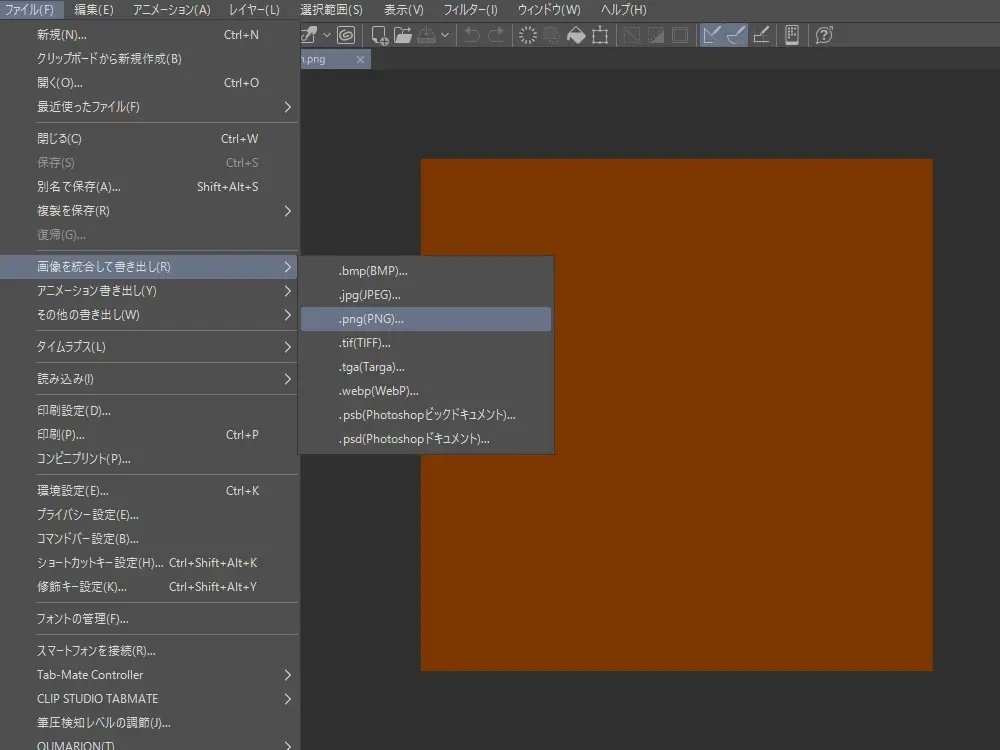Open dropdown arrow beside the save icon
Viewport: 1000px width, 750px height.
(445, 35)
